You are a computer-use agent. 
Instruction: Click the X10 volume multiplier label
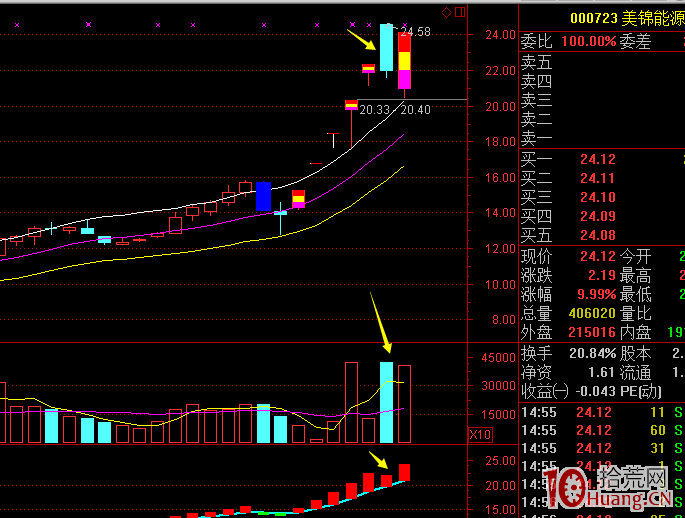pos(480,435)
